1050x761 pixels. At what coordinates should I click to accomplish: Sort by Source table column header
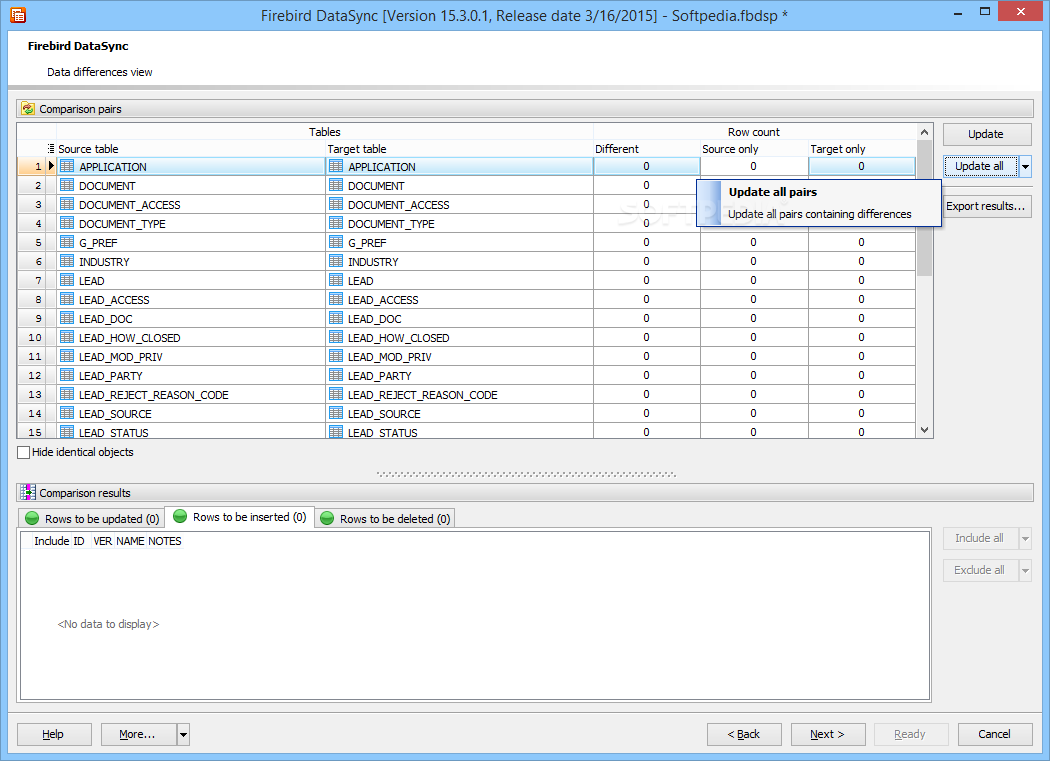(190, 149)
